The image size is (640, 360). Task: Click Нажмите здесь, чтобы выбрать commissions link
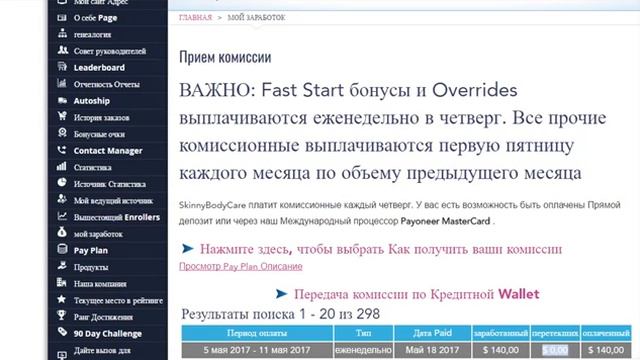click(x=381, y=249)
